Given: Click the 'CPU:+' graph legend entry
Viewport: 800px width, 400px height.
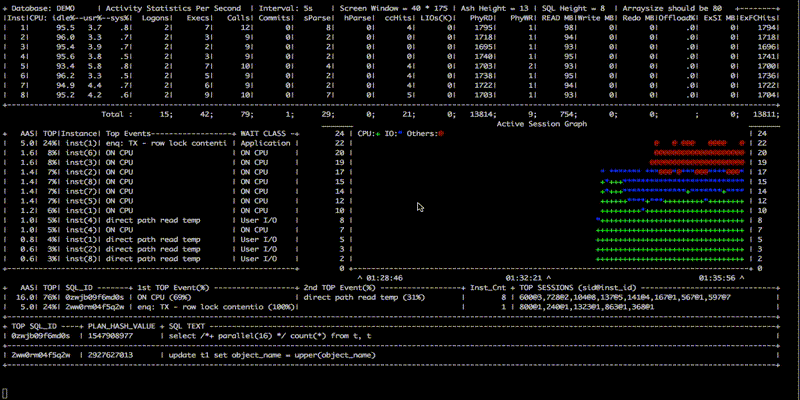Looking at the screenshot, I should (369, 134).
